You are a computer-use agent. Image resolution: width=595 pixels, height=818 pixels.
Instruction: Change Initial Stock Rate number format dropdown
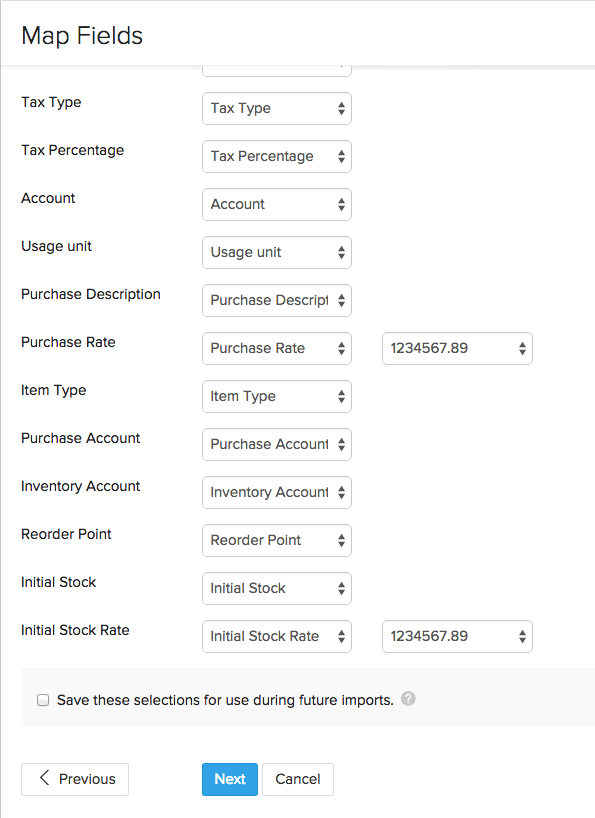tap(457, 636)
